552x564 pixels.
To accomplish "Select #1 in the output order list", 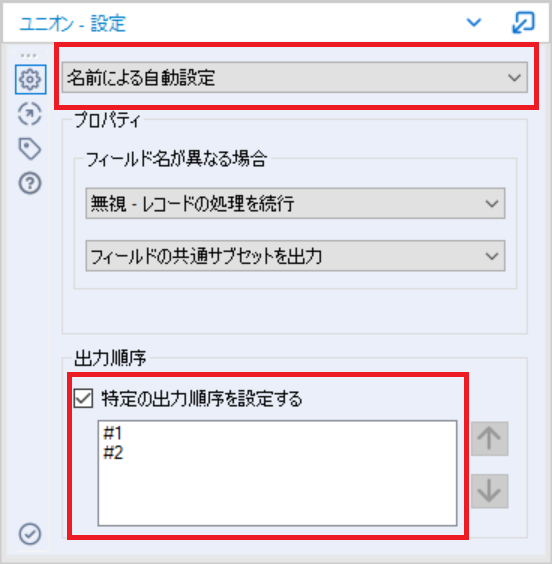I will (x=113, y=433).
